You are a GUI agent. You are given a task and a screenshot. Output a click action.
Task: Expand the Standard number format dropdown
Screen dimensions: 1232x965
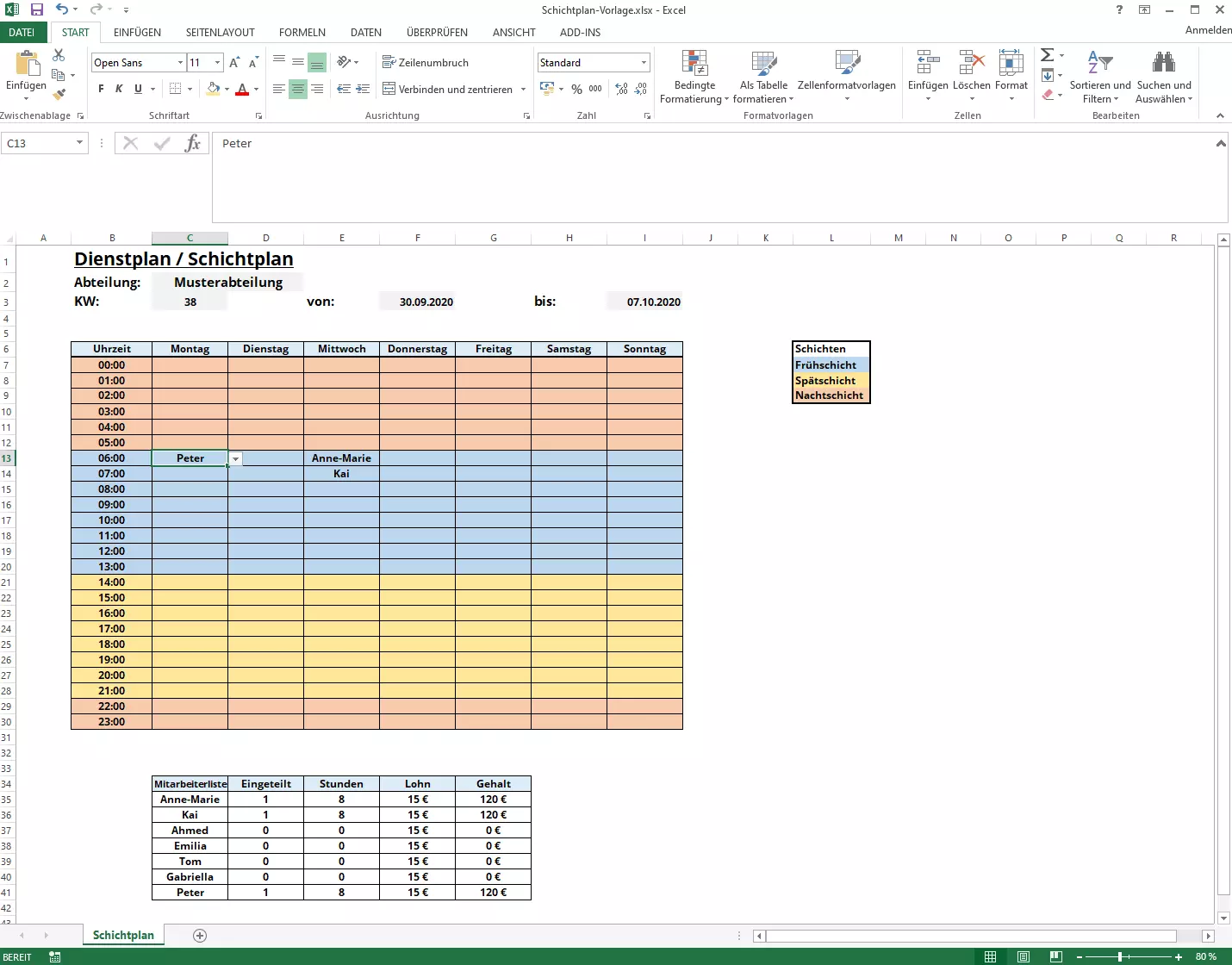644,63
